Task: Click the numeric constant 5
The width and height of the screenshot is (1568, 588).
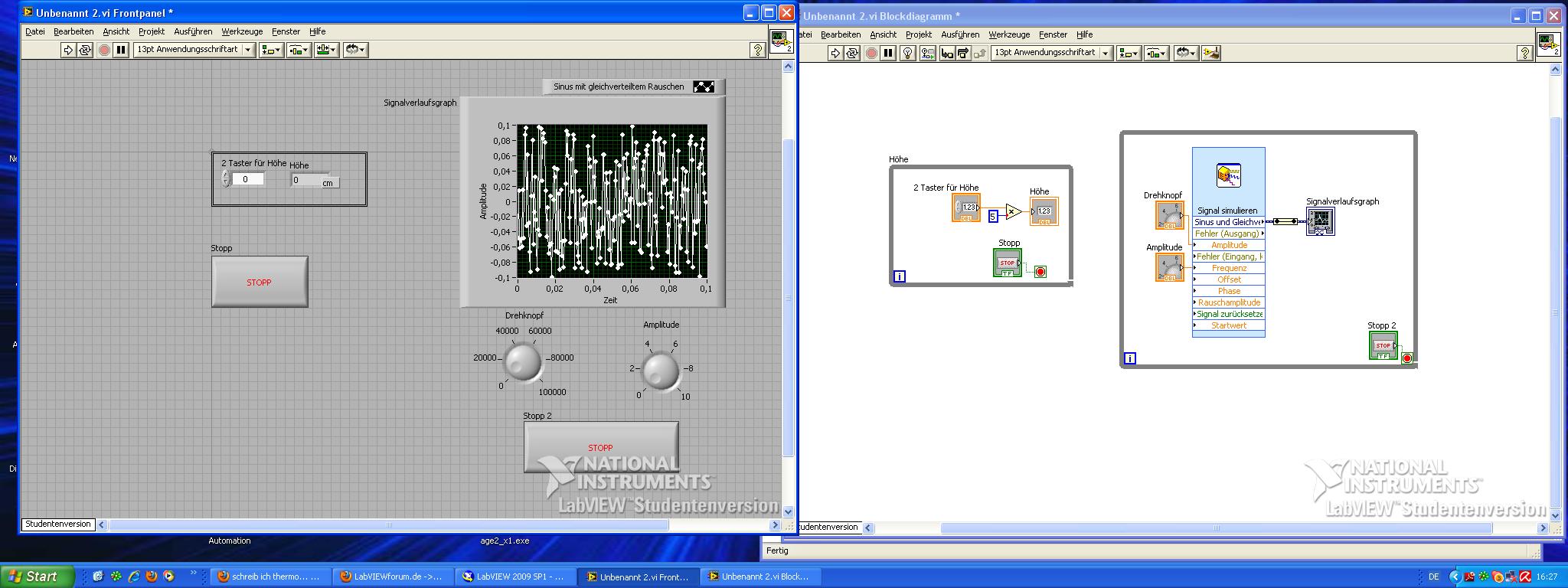Action: coord(993,217)
